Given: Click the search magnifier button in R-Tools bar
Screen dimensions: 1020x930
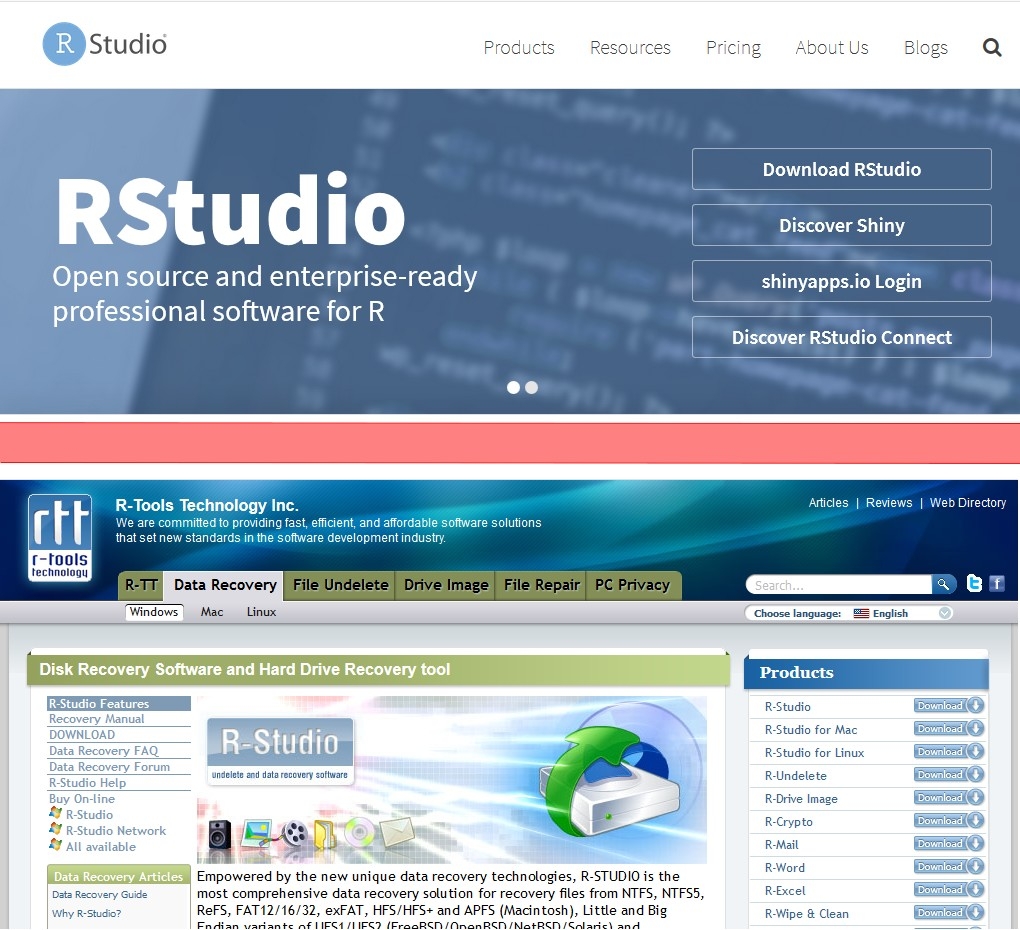Looking at the screenshot, I should (943, 584).
